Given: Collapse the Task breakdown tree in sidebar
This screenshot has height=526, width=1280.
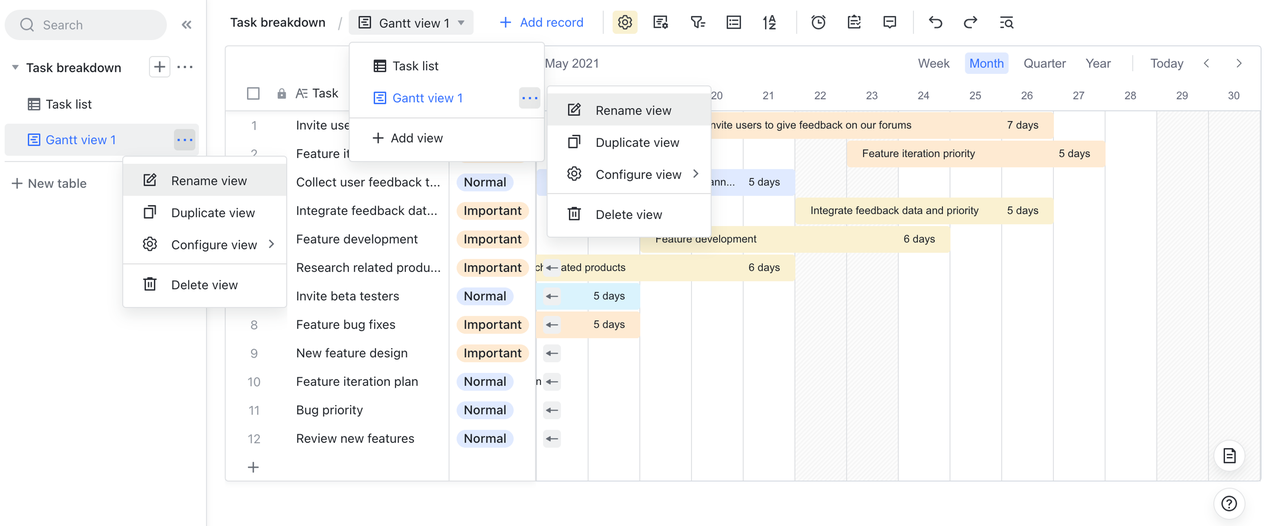Looking at the screenshot, I should [15, 68].
